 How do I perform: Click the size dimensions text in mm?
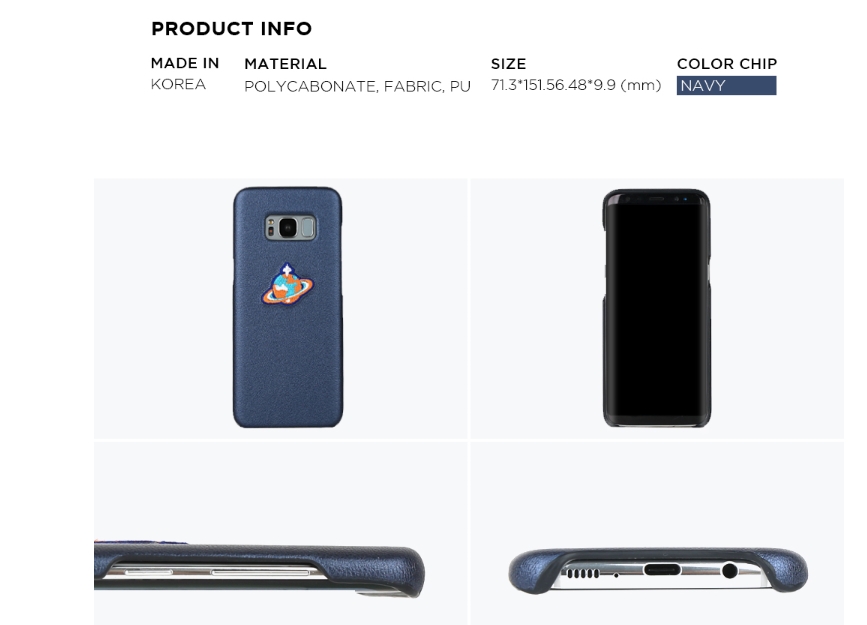point(576,85)
